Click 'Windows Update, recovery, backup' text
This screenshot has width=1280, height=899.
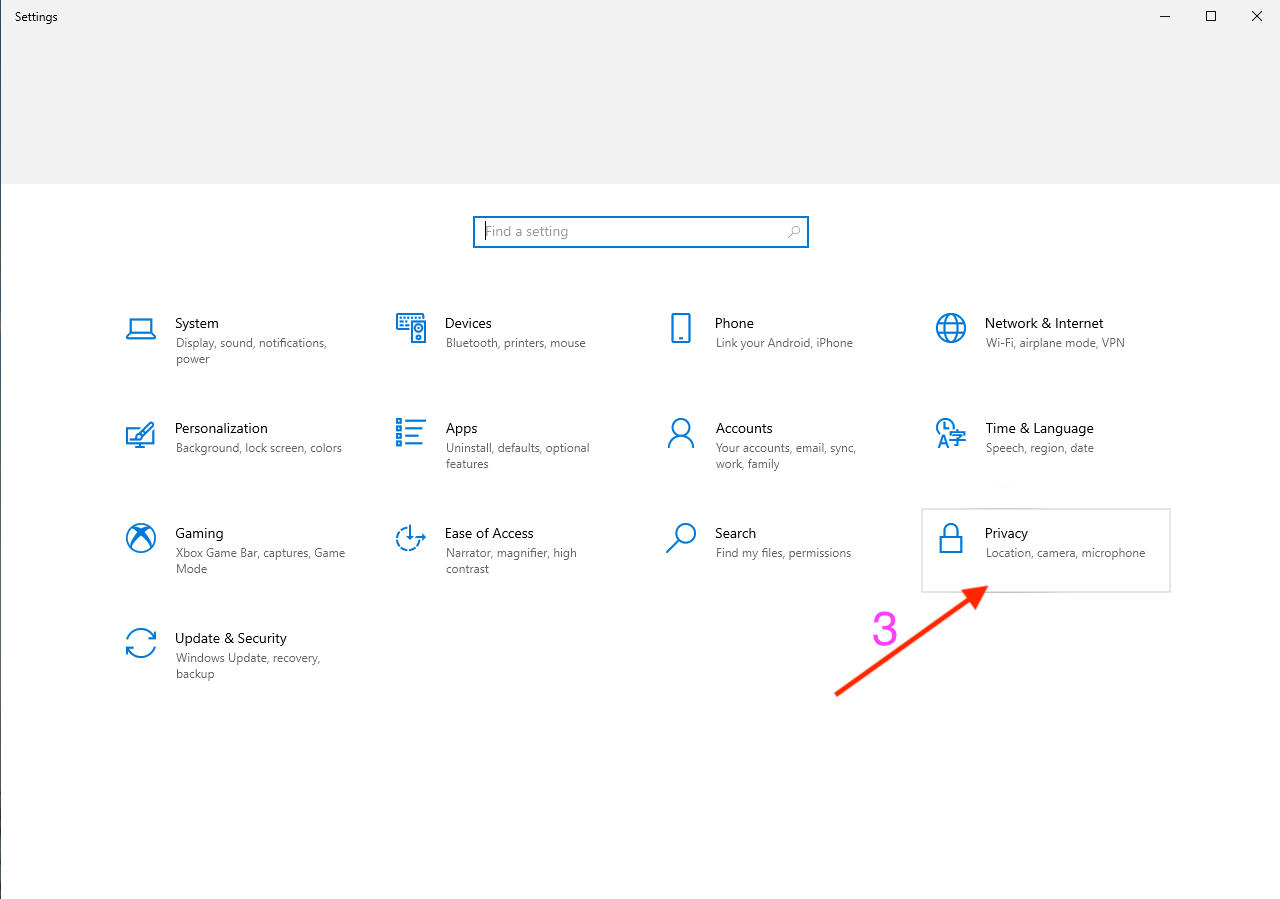tap(247, 666)
